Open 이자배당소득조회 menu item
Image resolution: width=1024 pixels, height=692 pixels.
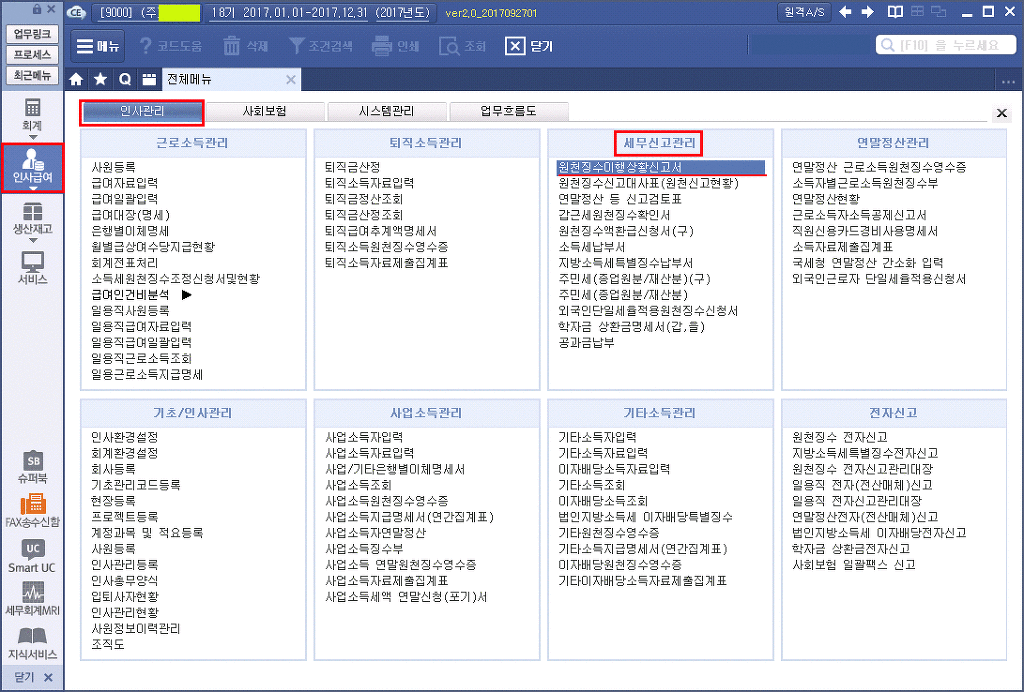(x=603, y=501)
